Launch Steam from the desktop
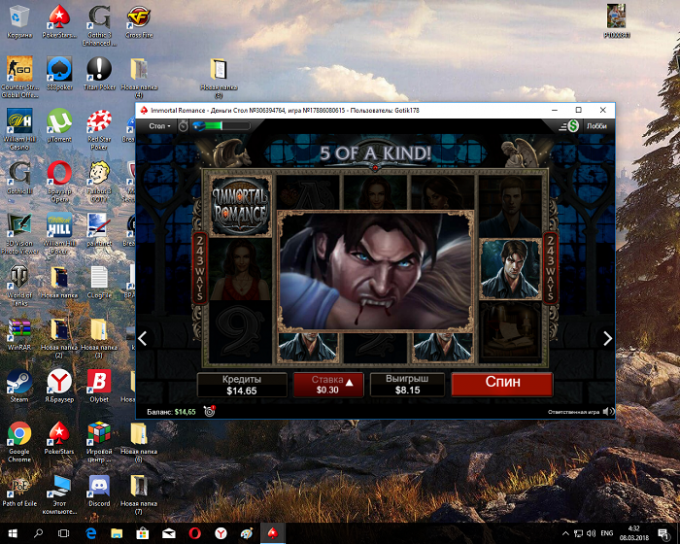This screenshot has height=544, width=680. click(20, 386)
